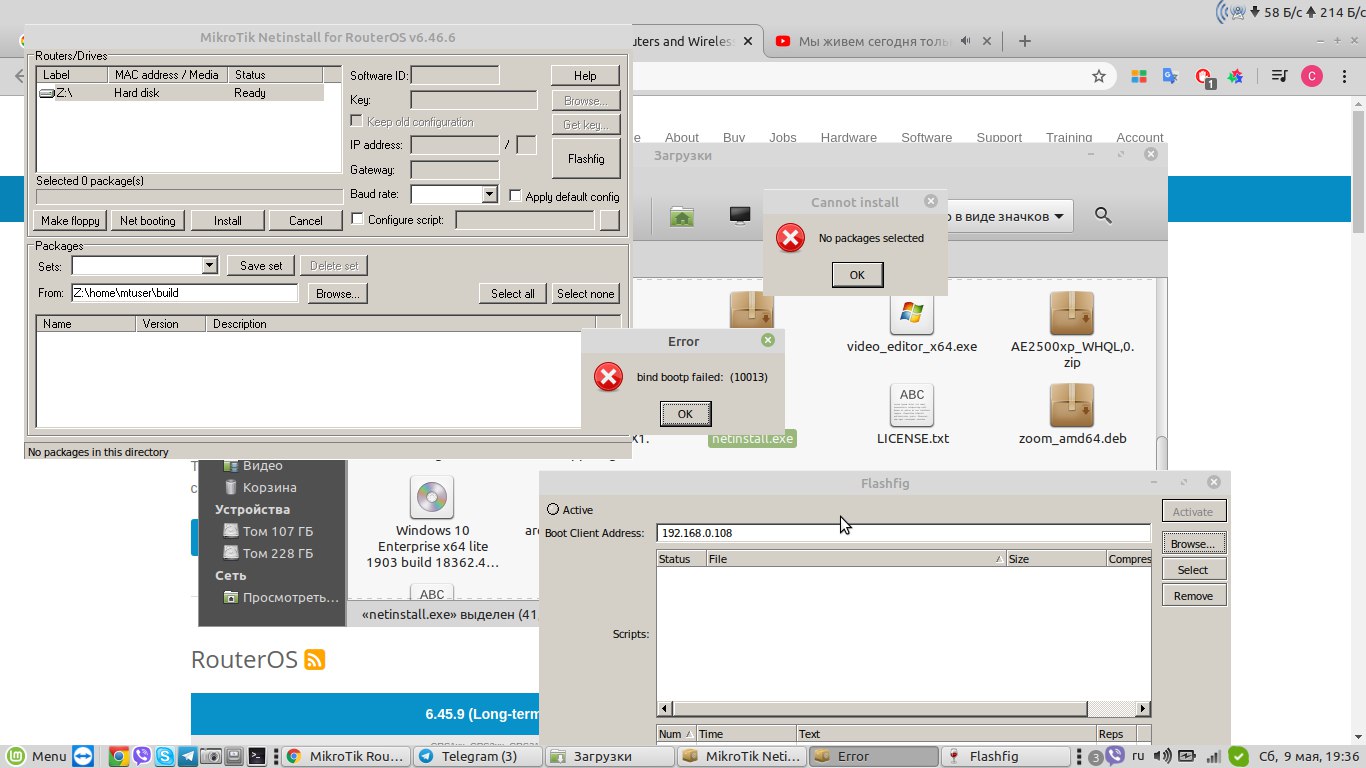Select zoom_amd64.deb package icon
1366x768 pixels.
[x=1072, y=405]
